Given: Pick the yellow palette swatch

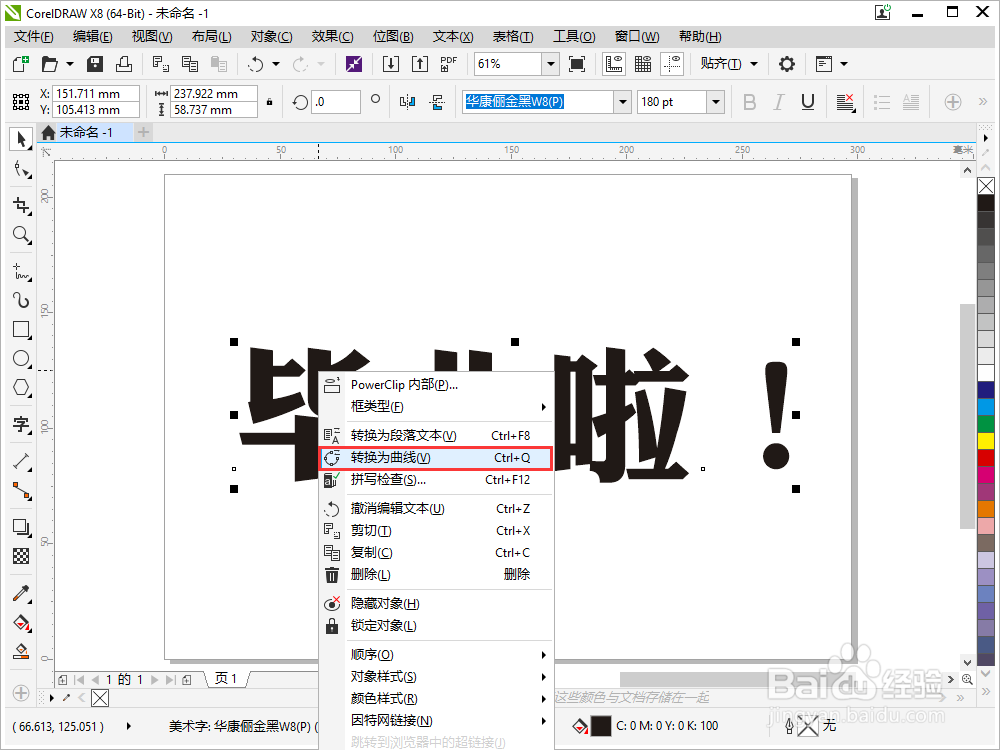Looking at the screenshot, I should pyautogui.click(x=986, y=440).
